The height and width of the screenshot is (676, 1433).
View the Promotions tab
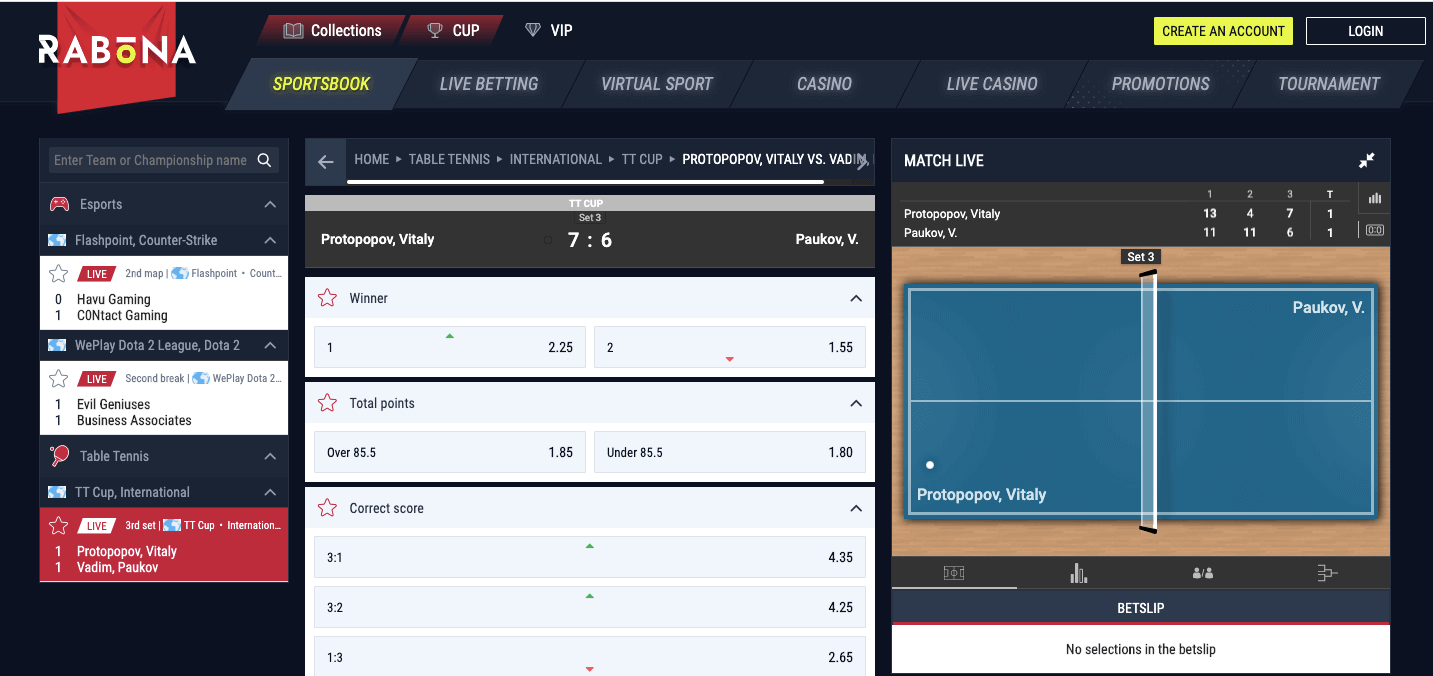pyautogui.click(x=1161, y=84)
